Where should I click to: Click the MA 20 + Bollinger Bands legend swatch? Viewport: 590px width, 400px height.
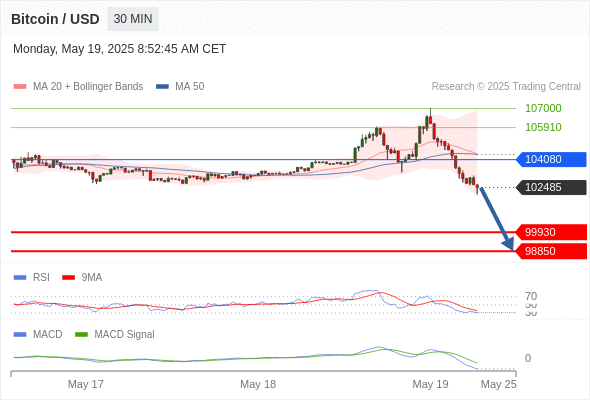(20, 87)
